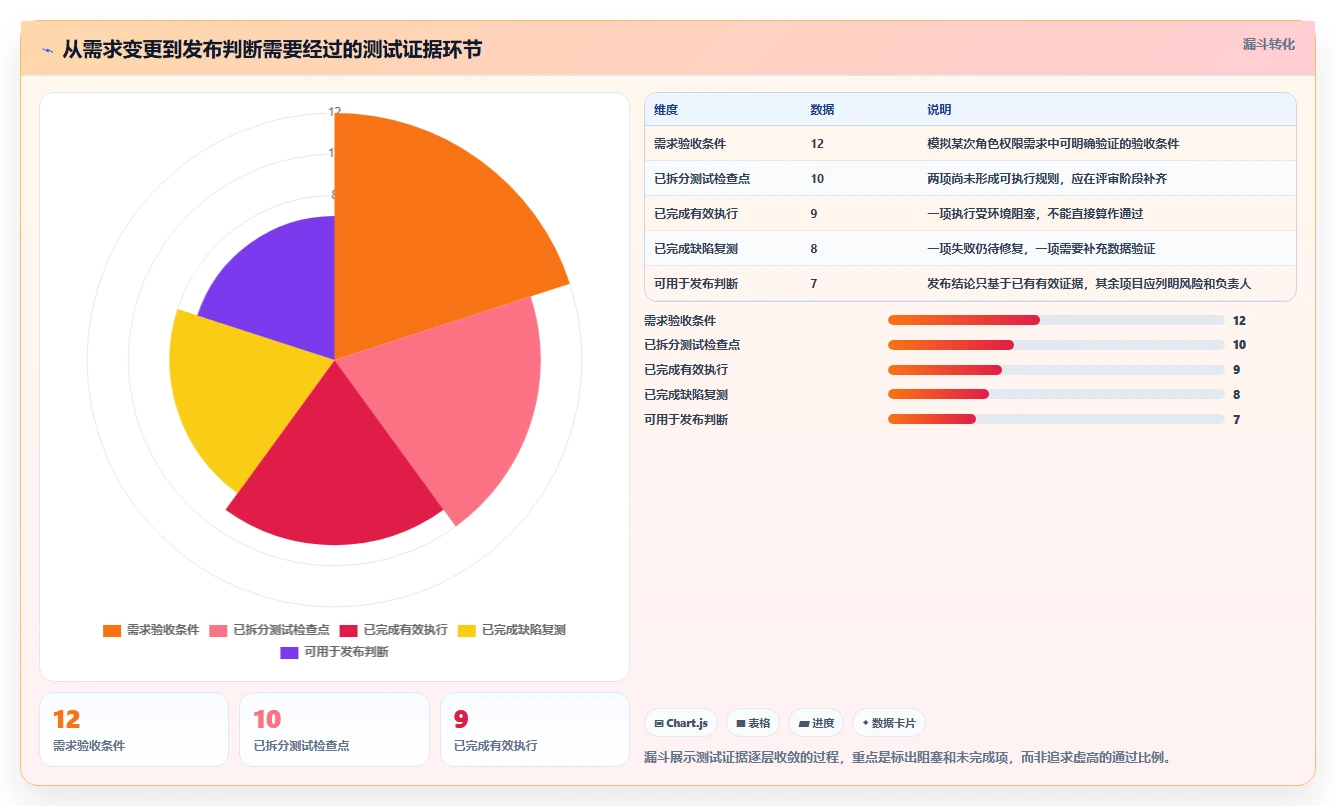
Task: Click the 数据卡片 chip
Action: coord(889,723)
